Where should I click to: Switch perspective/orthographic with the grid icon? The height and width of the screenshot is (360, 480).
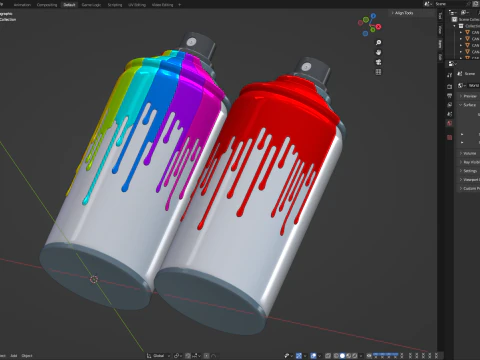point(378,72)
